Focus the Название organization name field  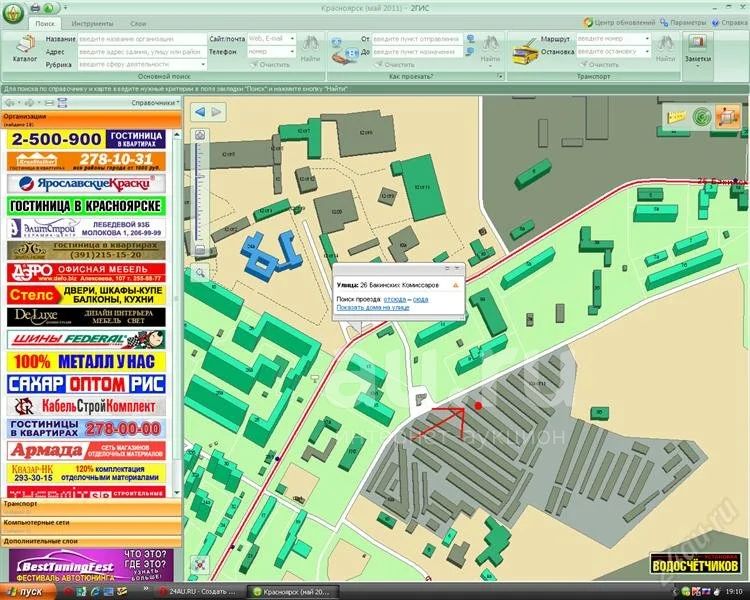point(142,39)
